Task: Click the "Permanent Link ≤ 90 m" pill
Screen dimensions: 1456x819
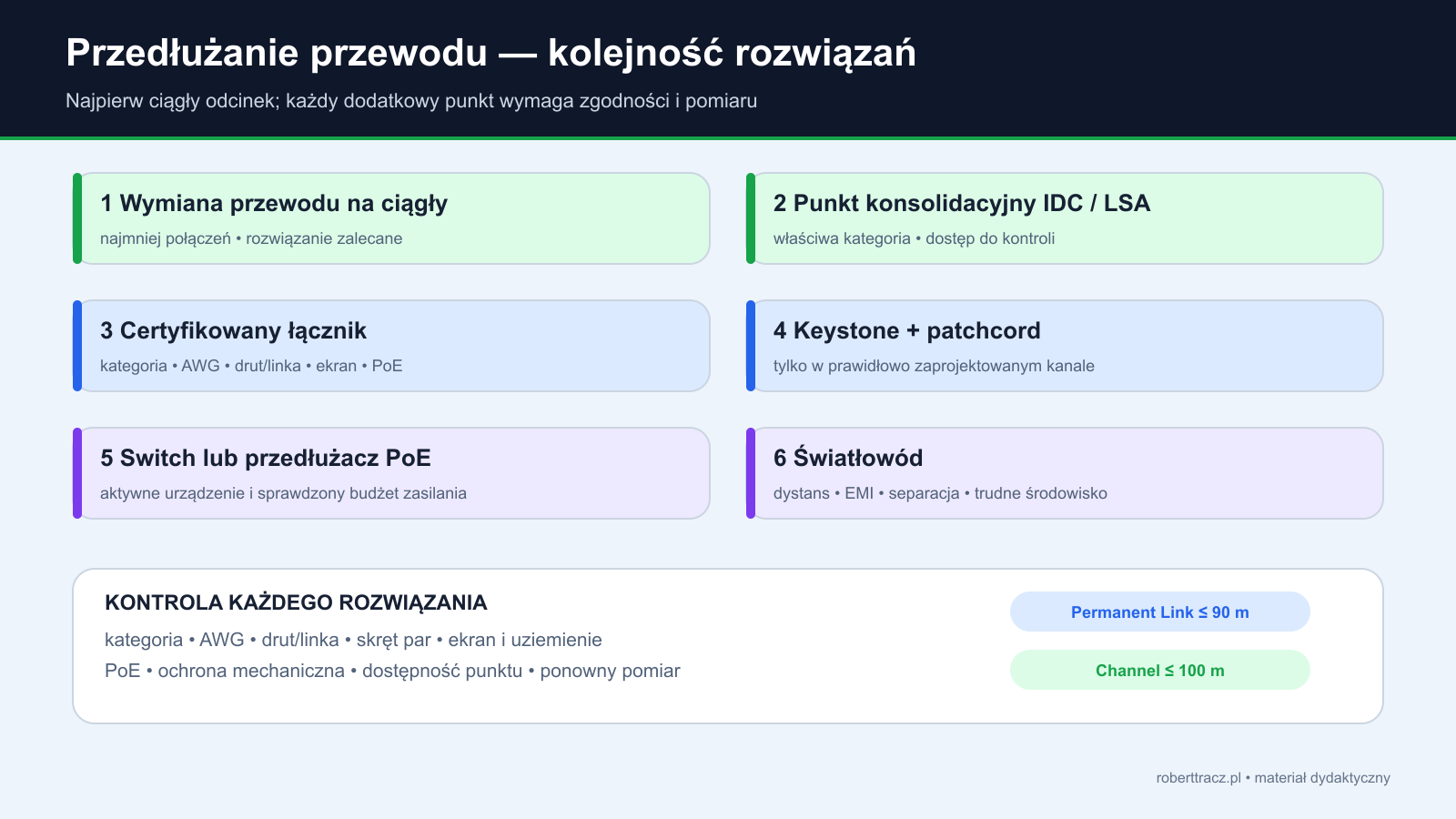Action: (x=1160, y=612)
